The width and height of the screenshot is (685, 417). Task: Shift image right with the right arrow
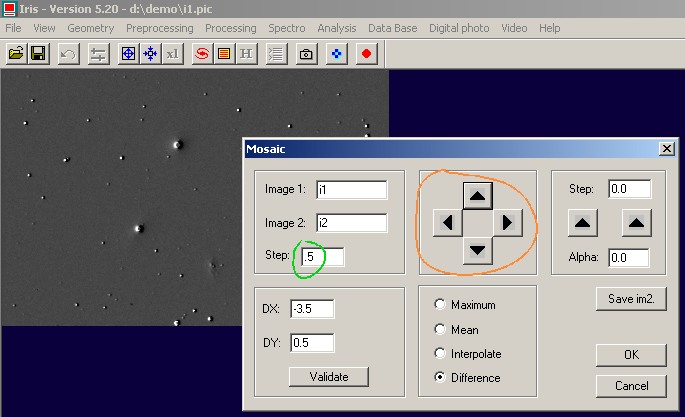(x=508, y=223)
